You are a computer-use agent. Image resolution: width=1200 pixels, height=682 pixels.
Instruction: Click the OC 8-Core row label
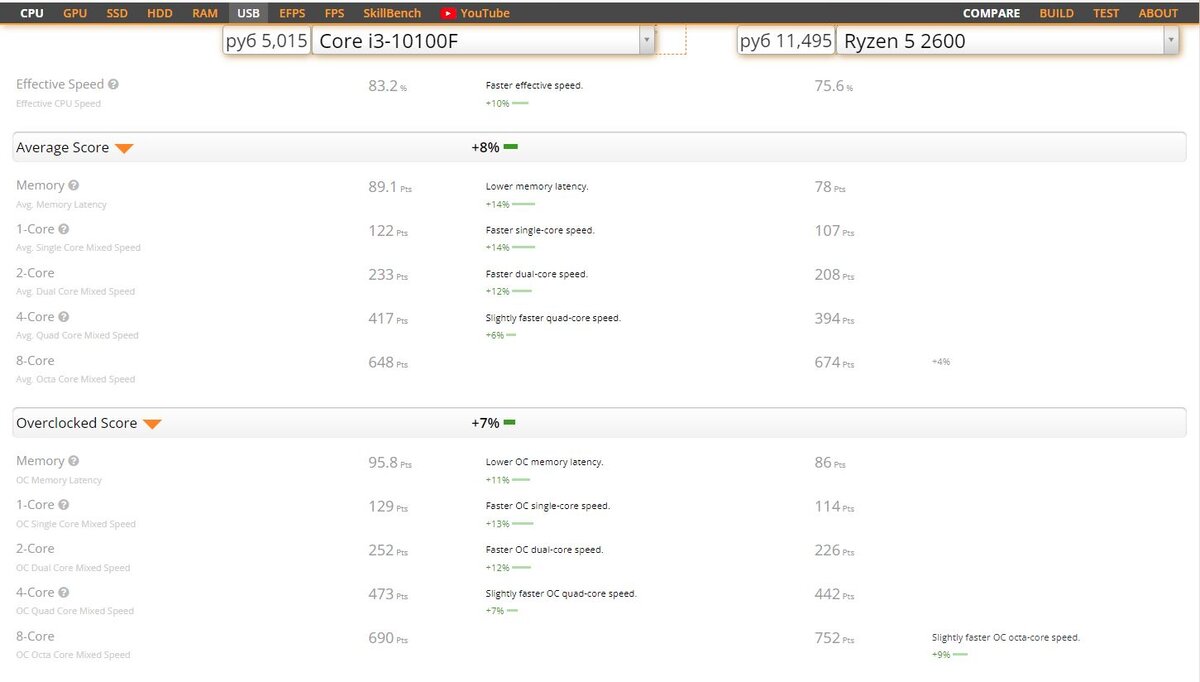tap(35, 636)
